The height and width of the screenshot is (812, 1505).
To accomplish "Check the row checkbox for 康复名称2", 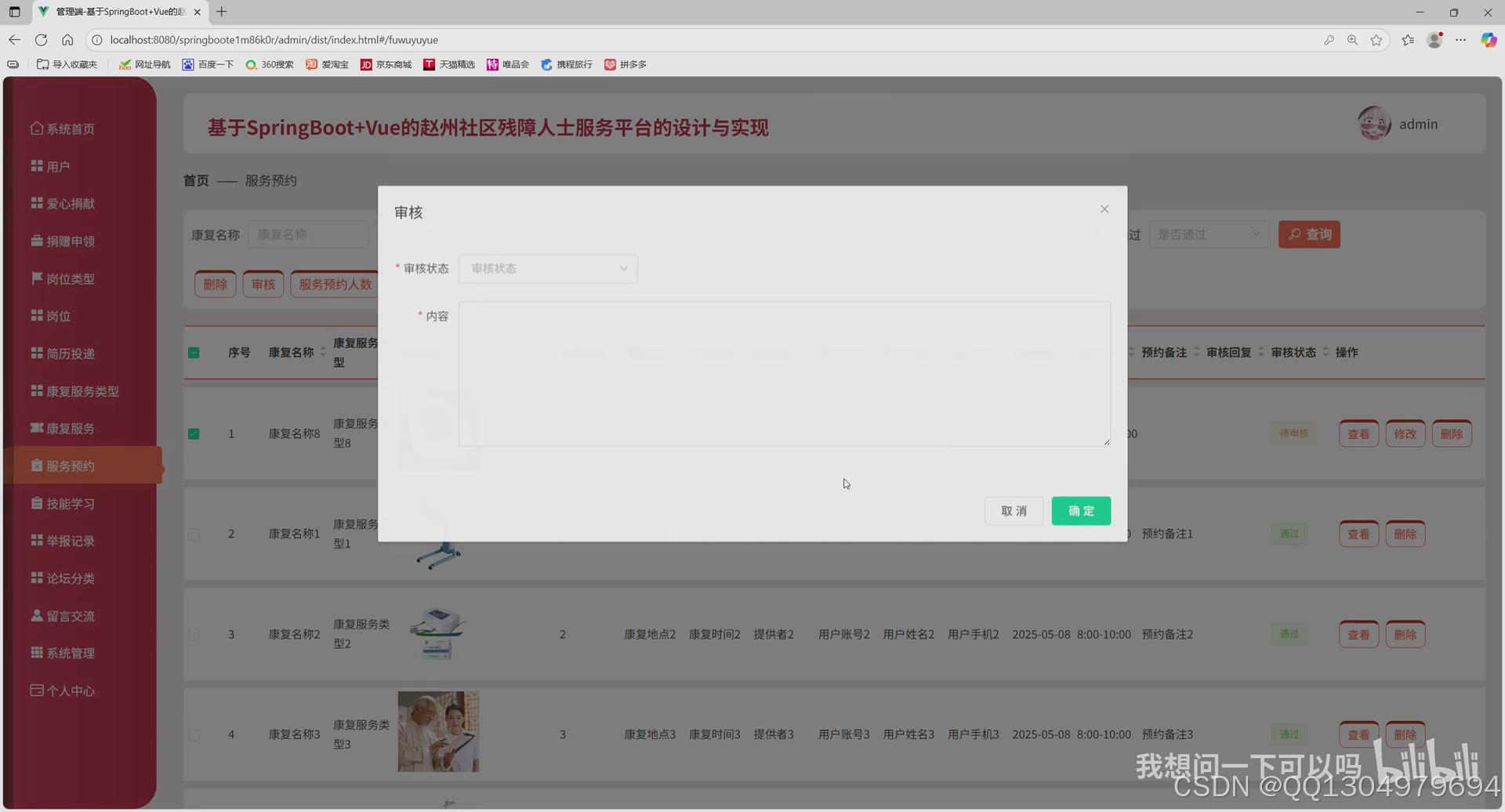I will click(194, 634).
